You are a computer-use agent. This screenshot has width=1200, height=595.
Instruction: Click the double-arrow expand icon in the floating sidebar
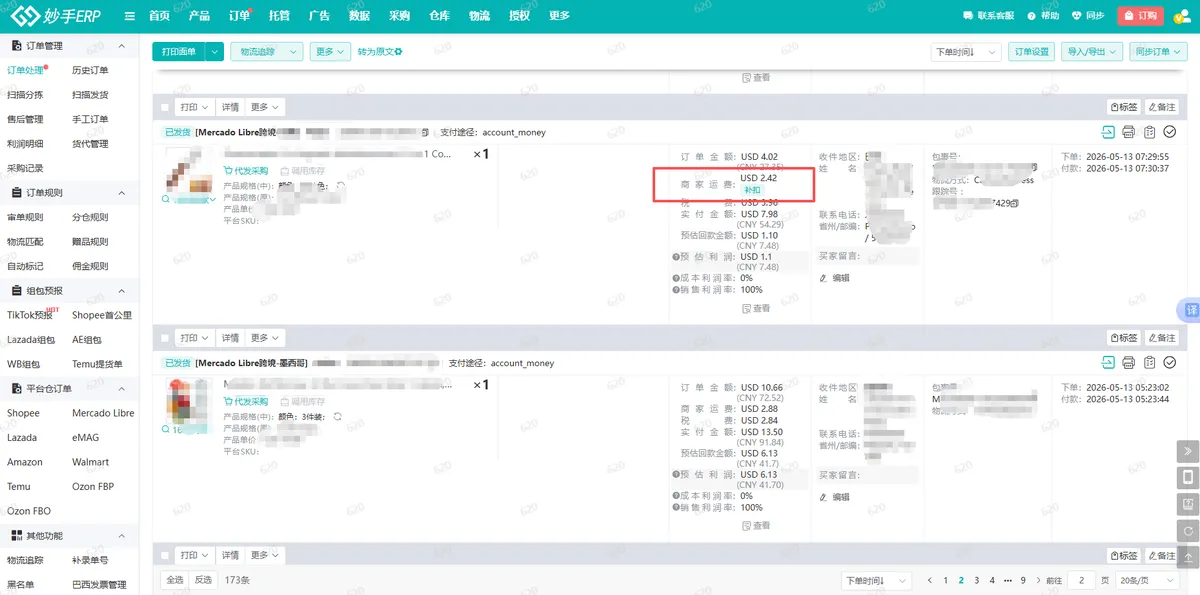click(x=1188, y=451)
